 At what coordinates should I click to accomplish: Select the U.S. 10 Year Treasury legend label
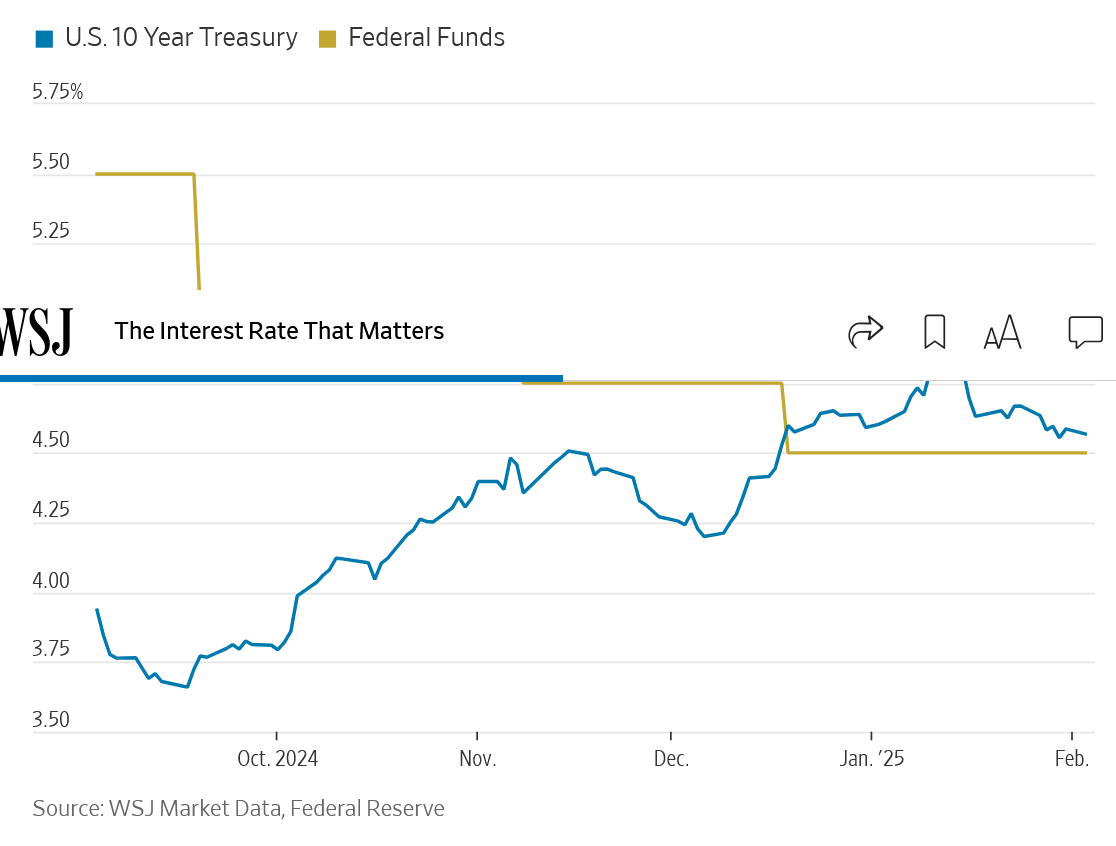click(x=181, y=38)
